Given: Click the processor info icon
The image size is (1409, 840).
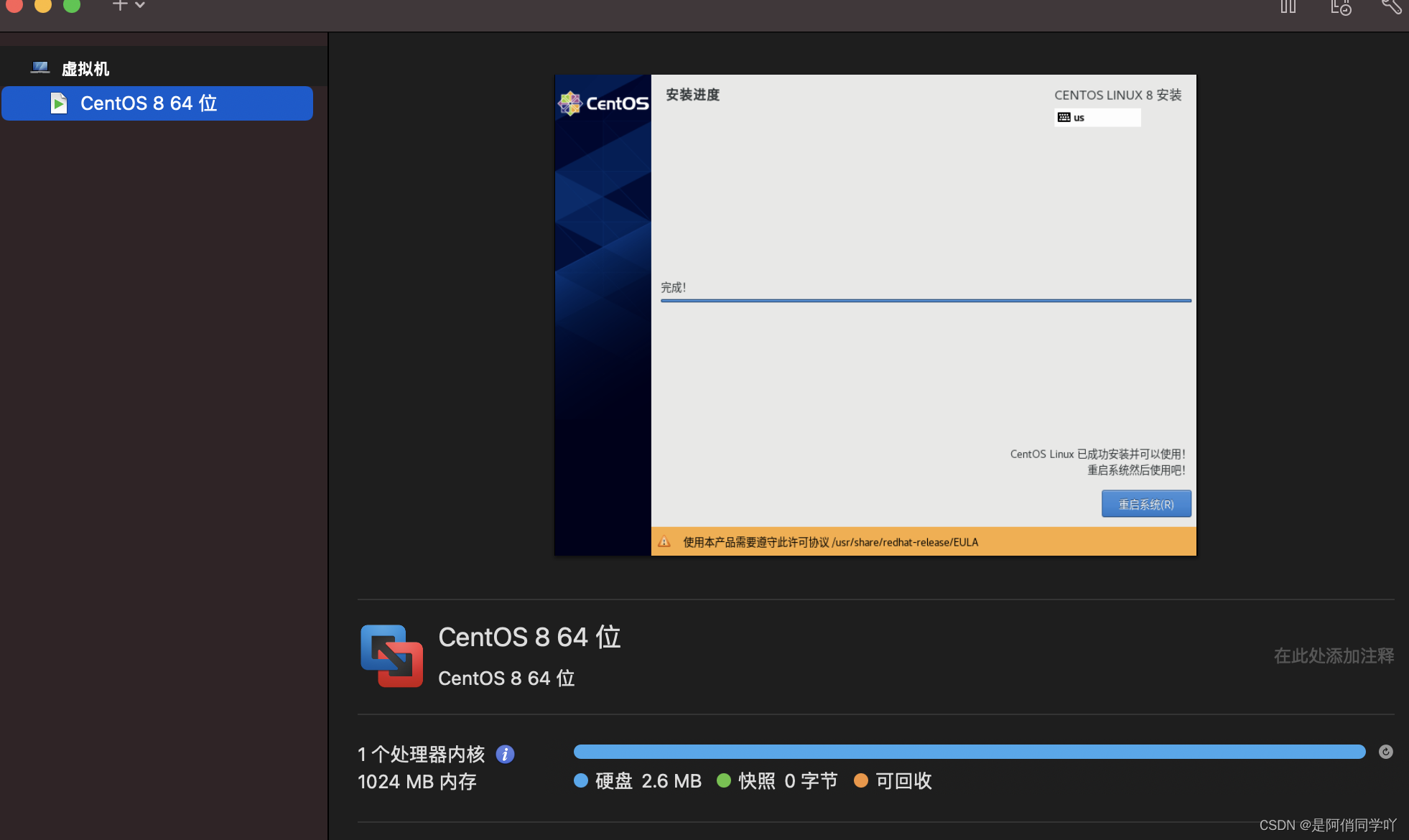Looking at the screenshot, I should point(505,755).
